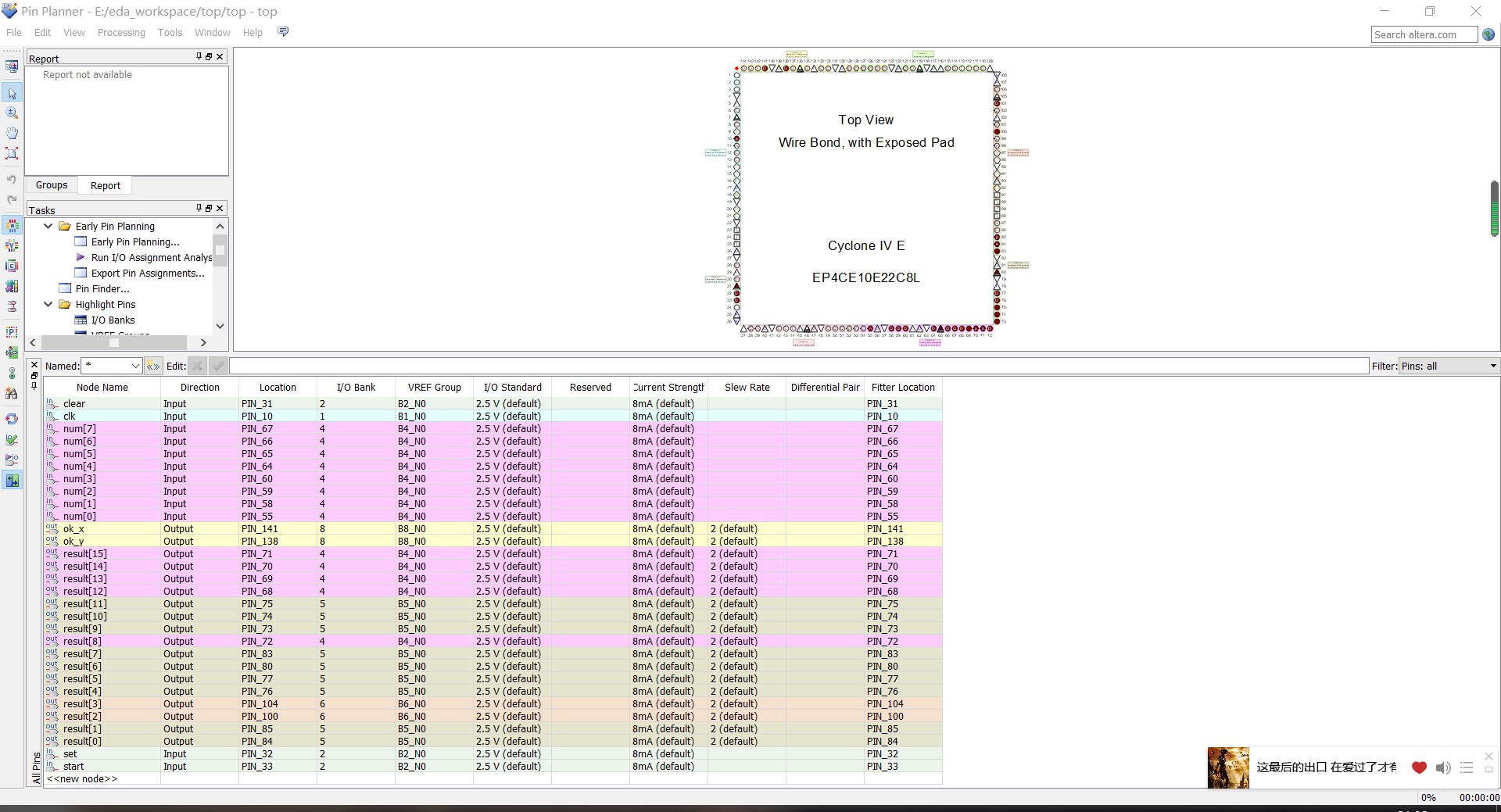This screenshot has width=1501, height=812.
Task: Open Early Pin Planning... task
Action: [x=135, y=241]
